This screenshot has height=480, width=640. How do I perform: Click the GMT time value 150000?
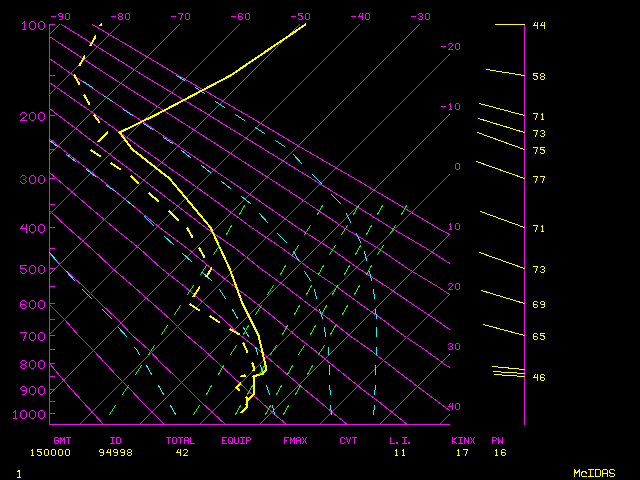coord(62,452)
